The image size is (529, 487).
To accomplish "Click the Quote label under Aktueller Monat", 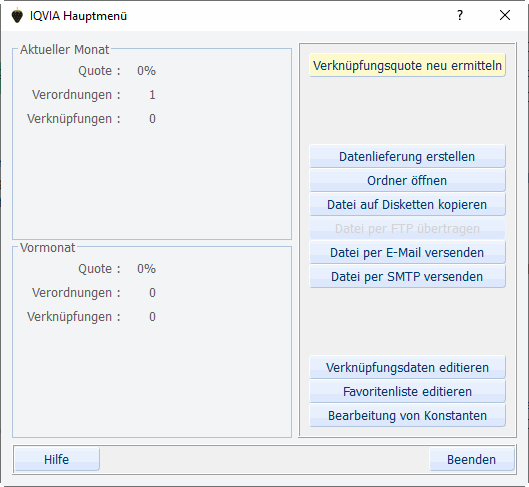I will coord(99,71).
